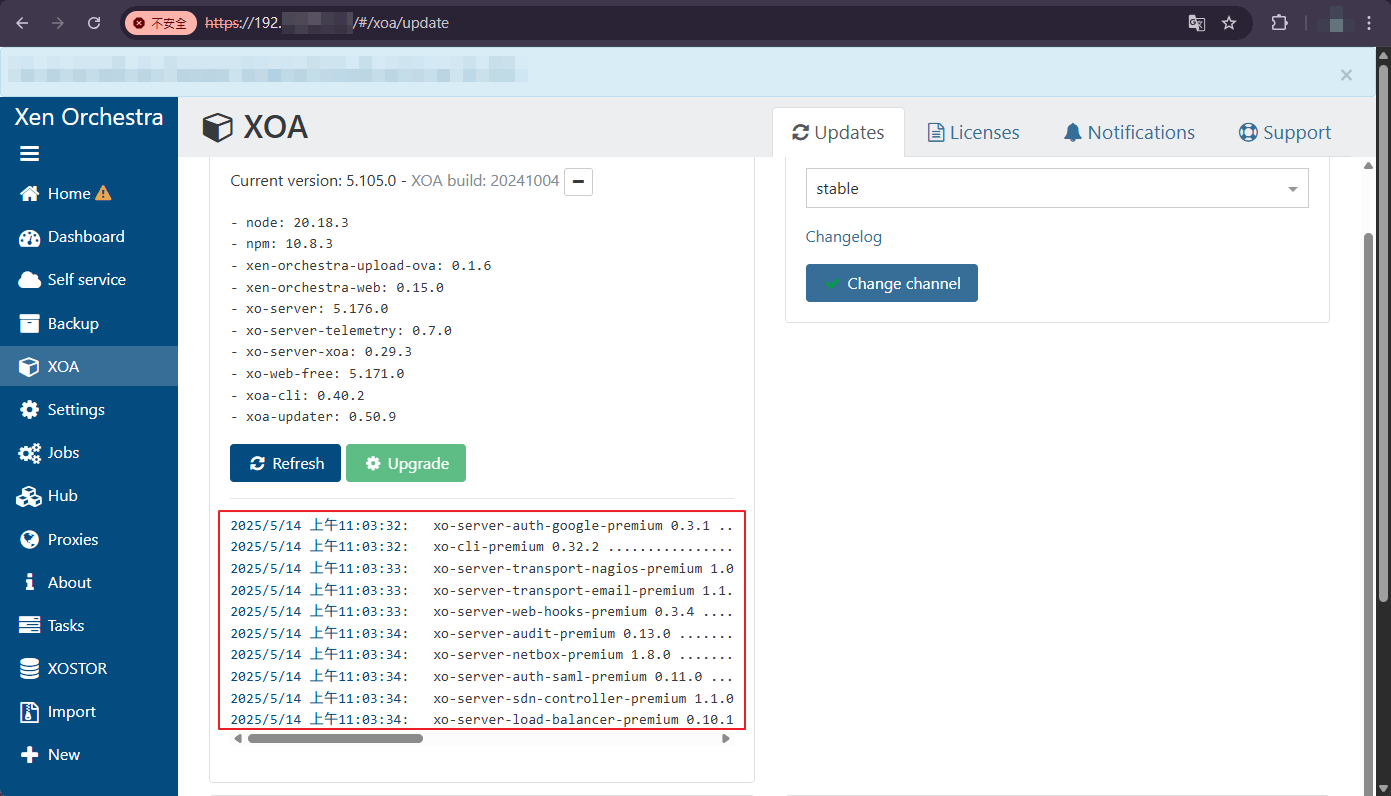Click the warning triangle next to Home
This screenshot has height=796, width=1391.
[x=103, y=194]
